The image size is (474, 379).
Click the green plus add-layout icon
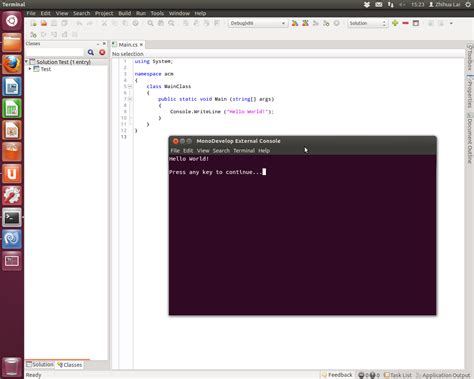point(395,23)
